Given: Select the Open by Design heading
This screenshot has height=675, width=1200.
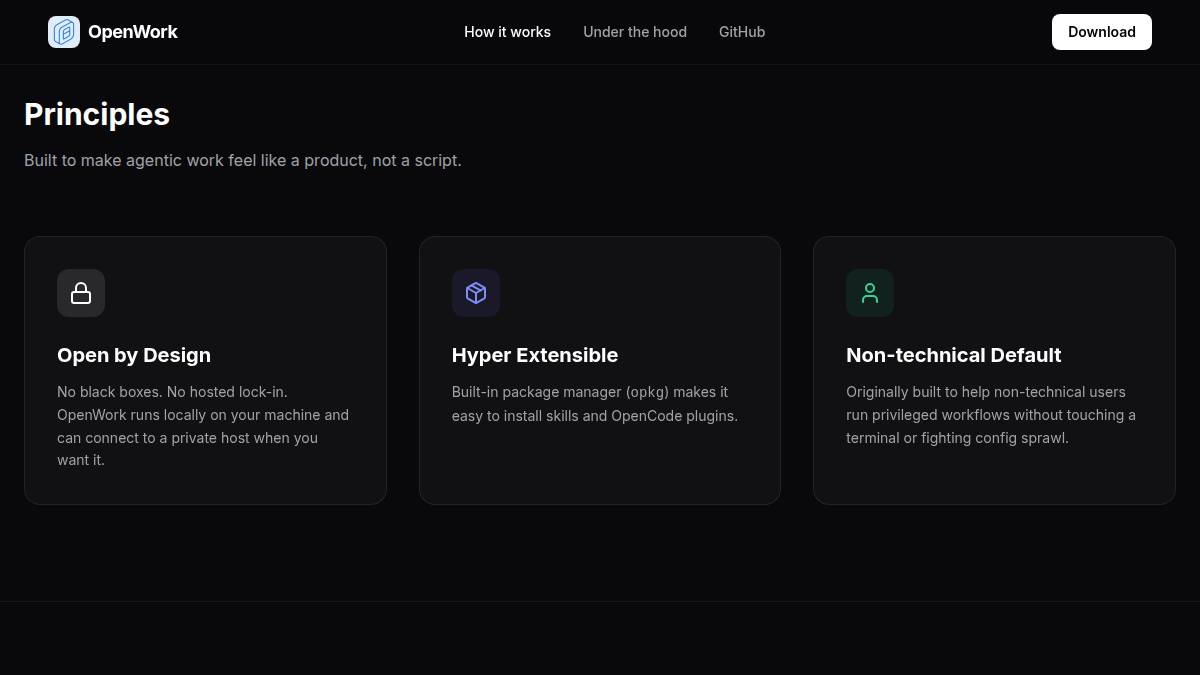Looking at the screenshot, I should click(134, 355).
